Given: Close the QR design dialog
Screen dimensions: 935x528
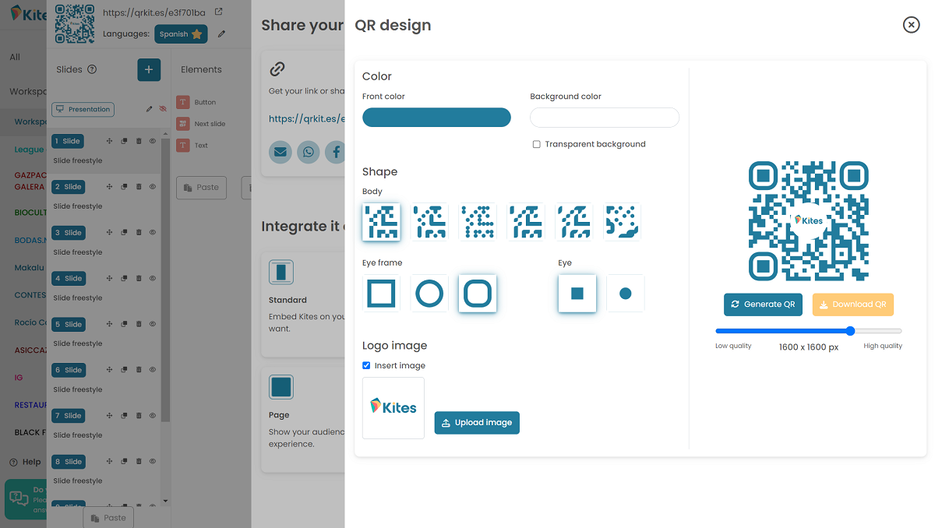Looking at the screenshot, I should point(910,25).
